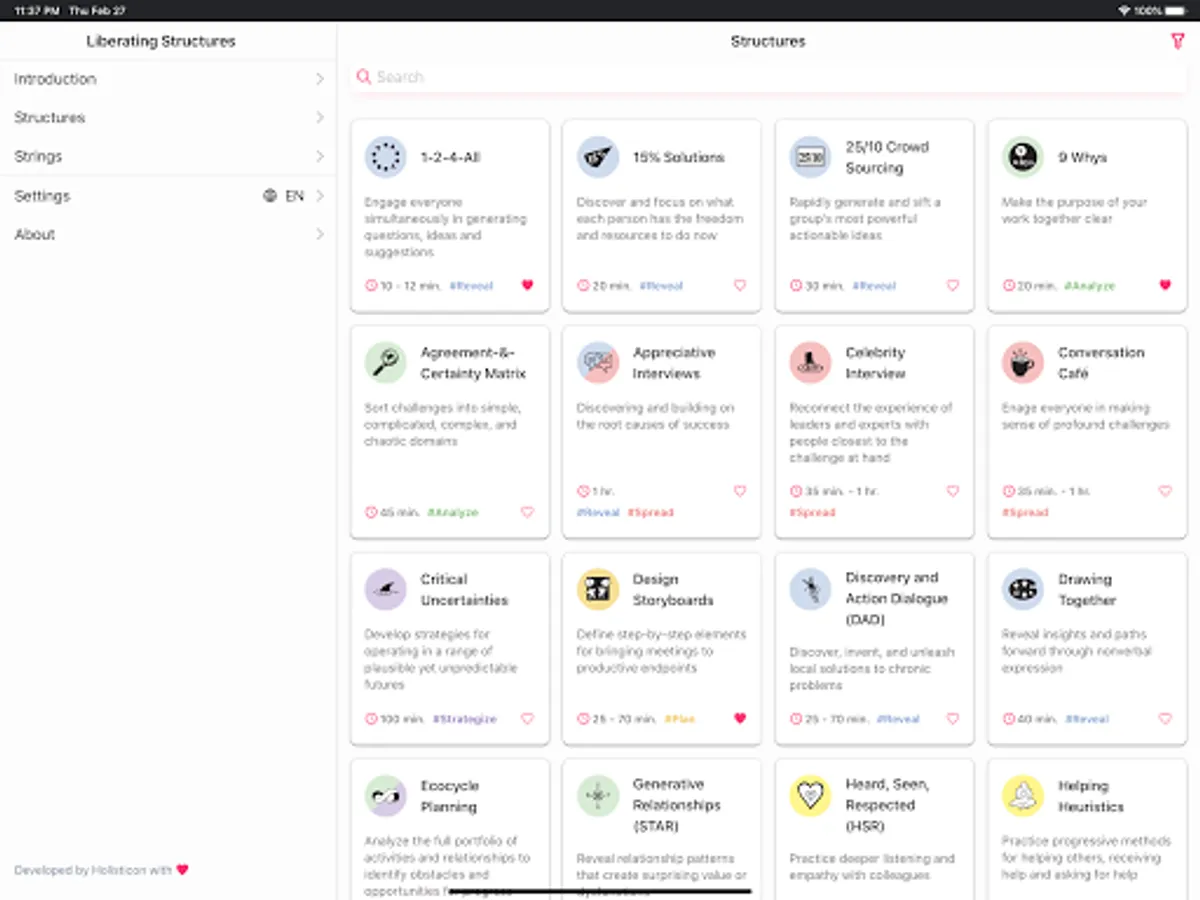Viewport: 1200px width, 900px height.
Task: Click the pink heart beside Developed by Holisticon
Action: [182, 870]
